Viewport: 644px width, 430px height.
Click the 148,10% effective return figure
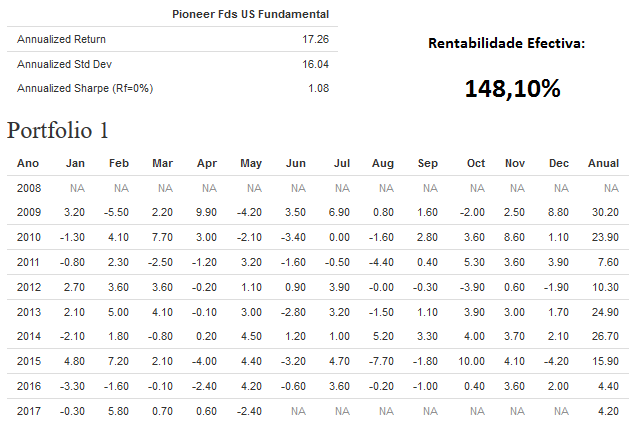click(x=512, y=88)
